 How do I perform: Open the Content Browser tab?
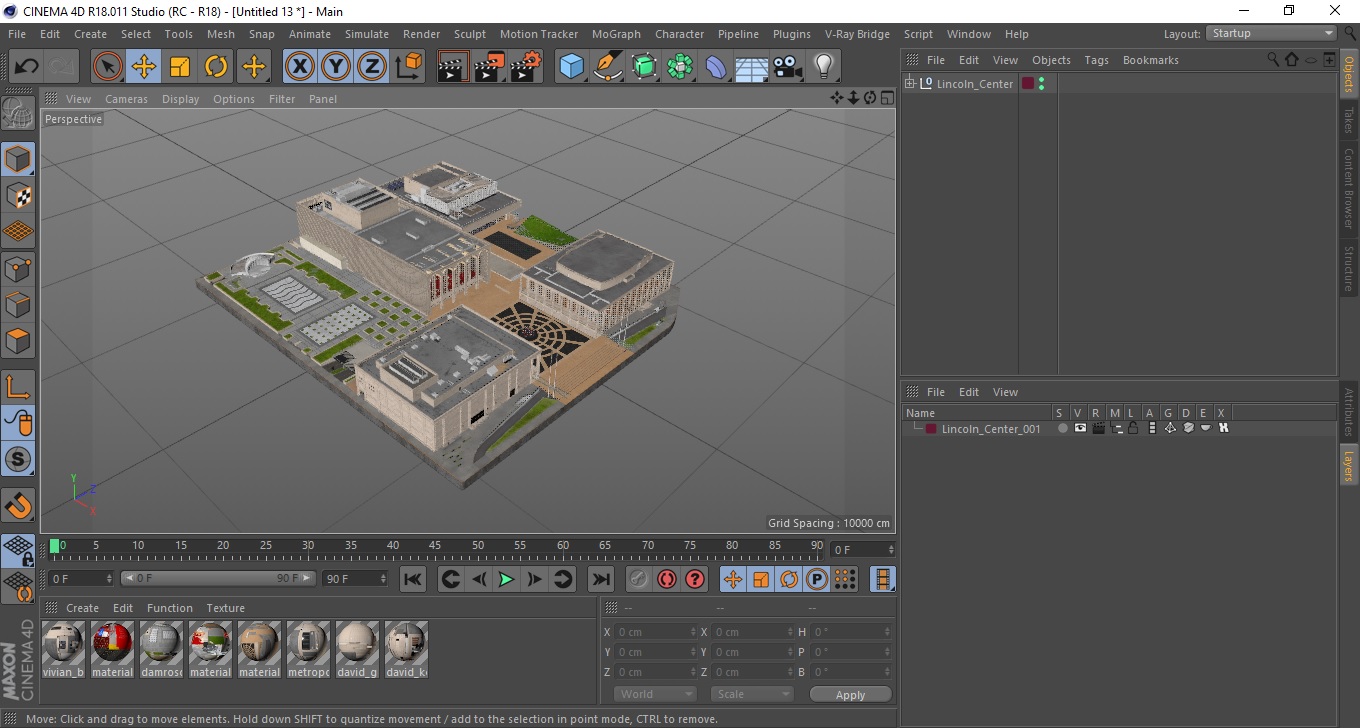point(1349,188)
